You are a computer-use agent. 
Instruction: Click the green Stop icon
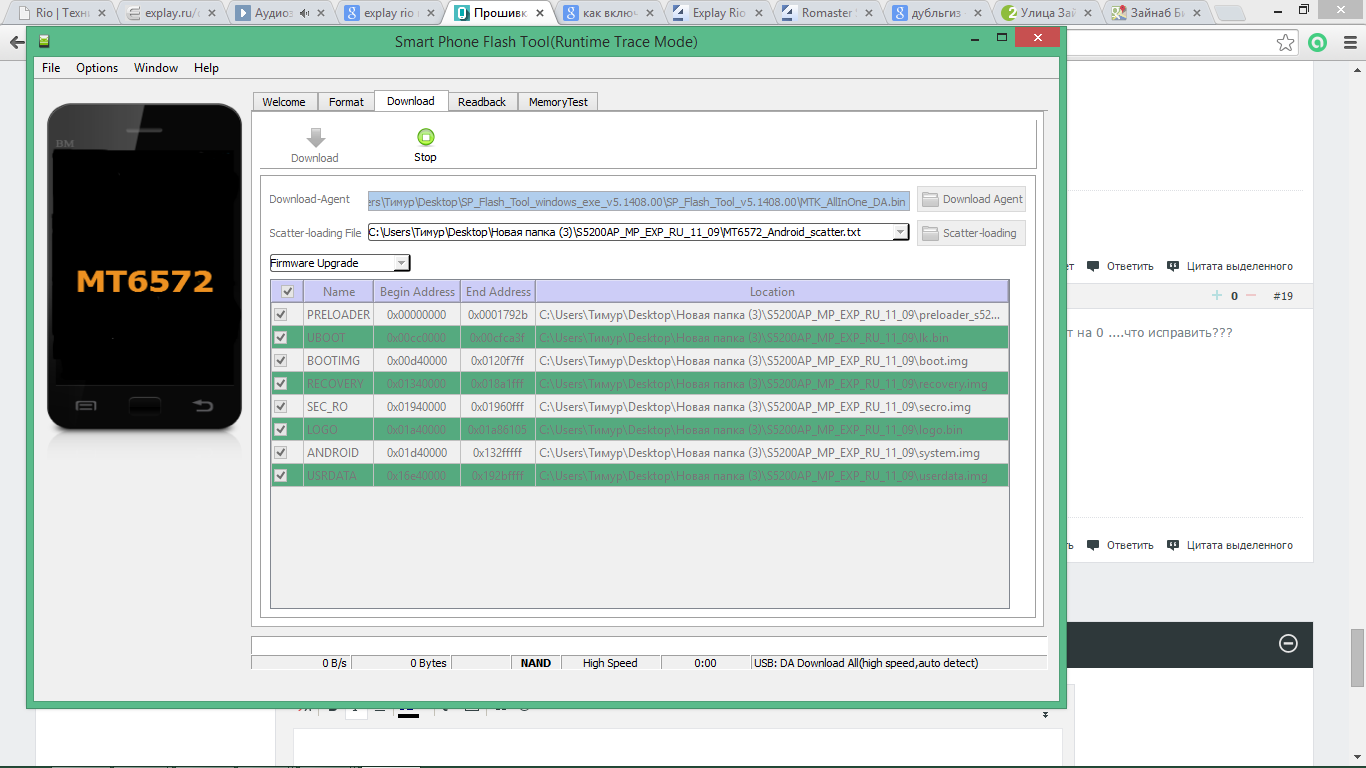(x=425, y=138)
